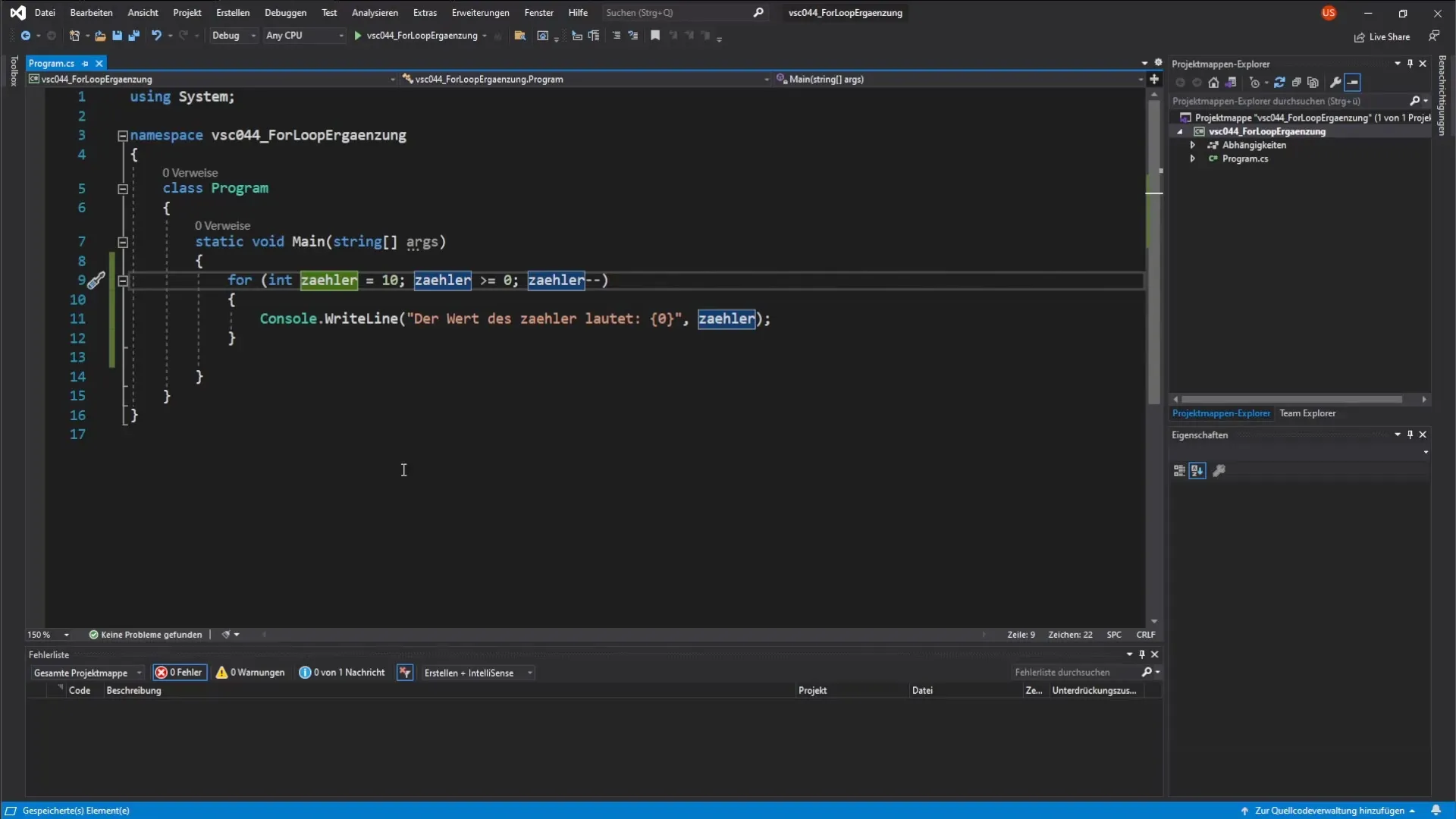Pin the Program.cs tab
This screenshot has width=1456, height=819.
click(85, 64)
